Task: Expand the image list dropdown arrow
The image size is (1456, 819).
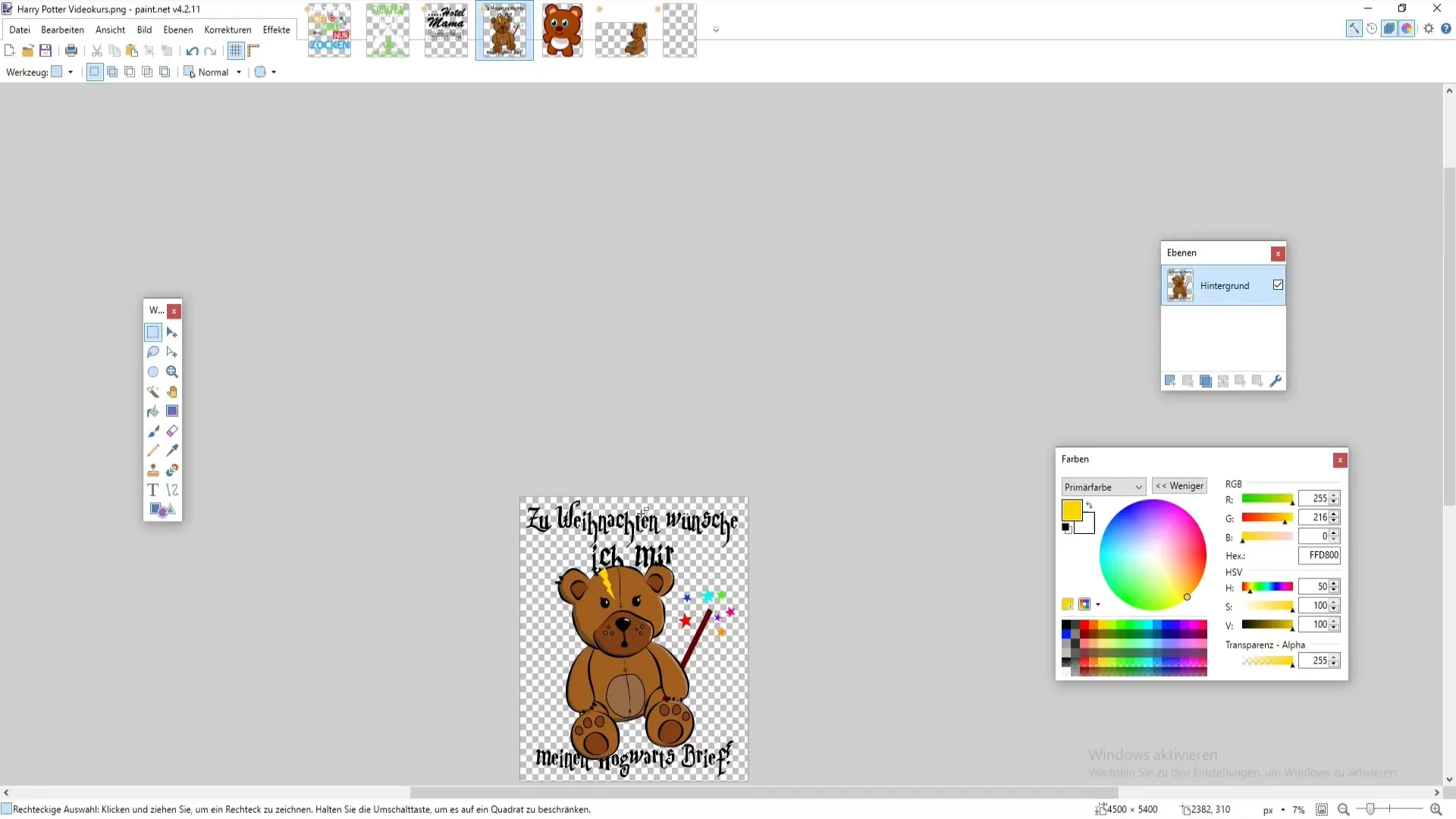Action: tap(716, 30)
